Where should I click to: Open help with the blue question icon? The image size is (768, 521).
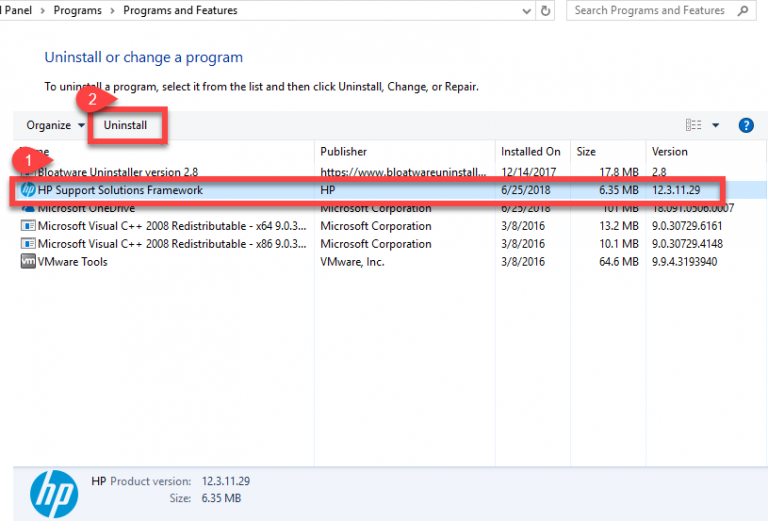[746, 125]
